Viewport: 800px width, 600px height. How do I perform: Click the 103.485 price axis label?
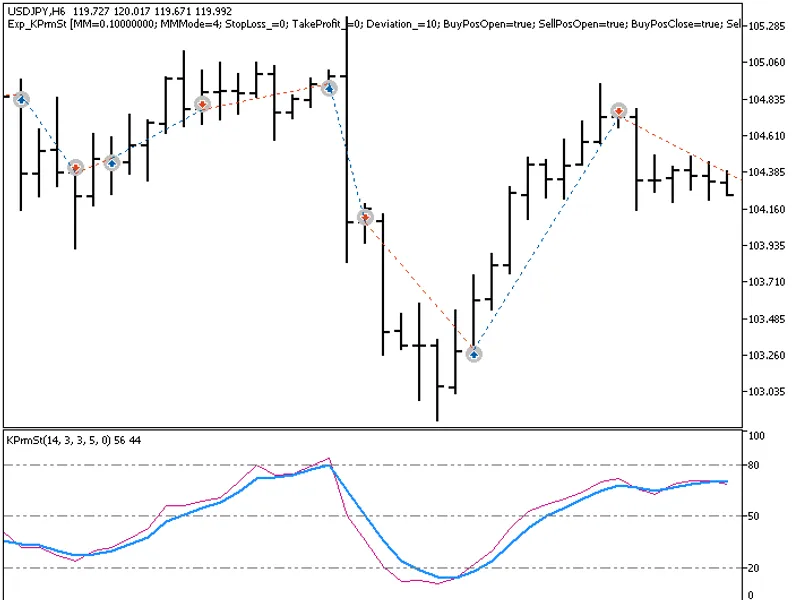pos(766,319)
